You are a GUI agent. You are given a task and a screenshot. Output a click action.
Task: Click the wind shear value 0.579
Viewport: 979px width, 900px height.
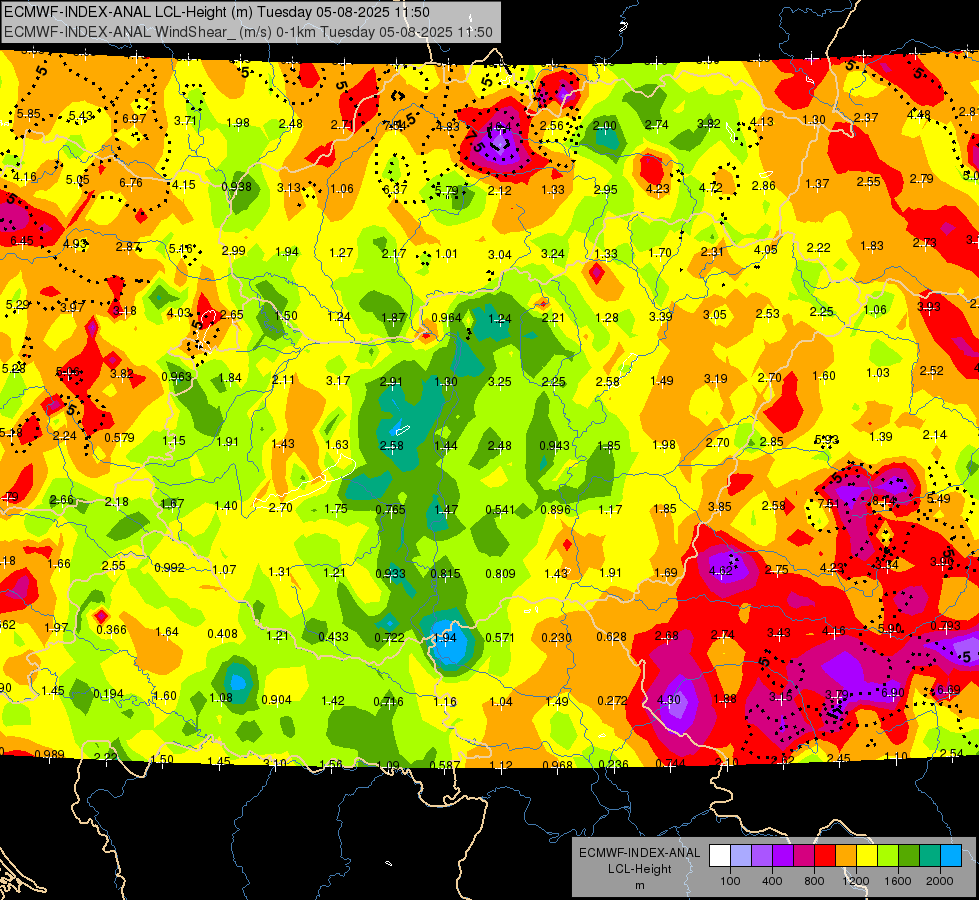point(119,437)
